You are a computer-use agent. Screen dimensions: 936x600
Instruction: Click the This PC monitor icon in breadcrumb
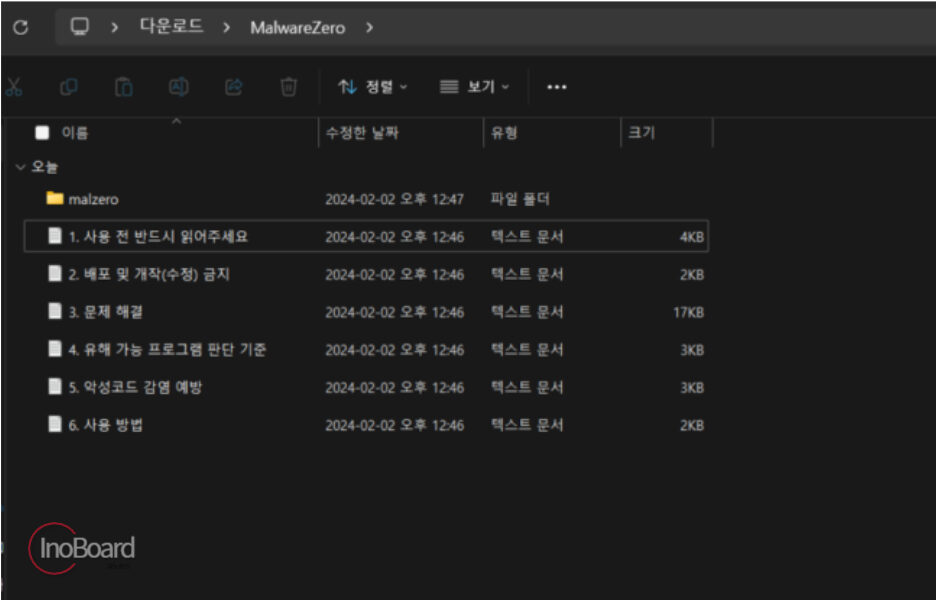pyautogui.click(x=79, y=27)
